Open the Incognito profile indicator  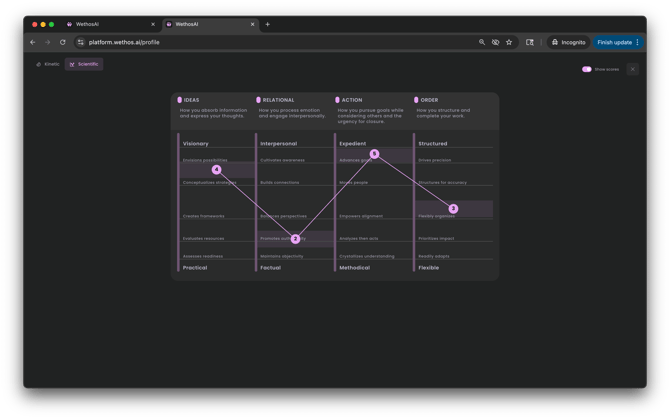pyautogui.click(x=568, y=42)
